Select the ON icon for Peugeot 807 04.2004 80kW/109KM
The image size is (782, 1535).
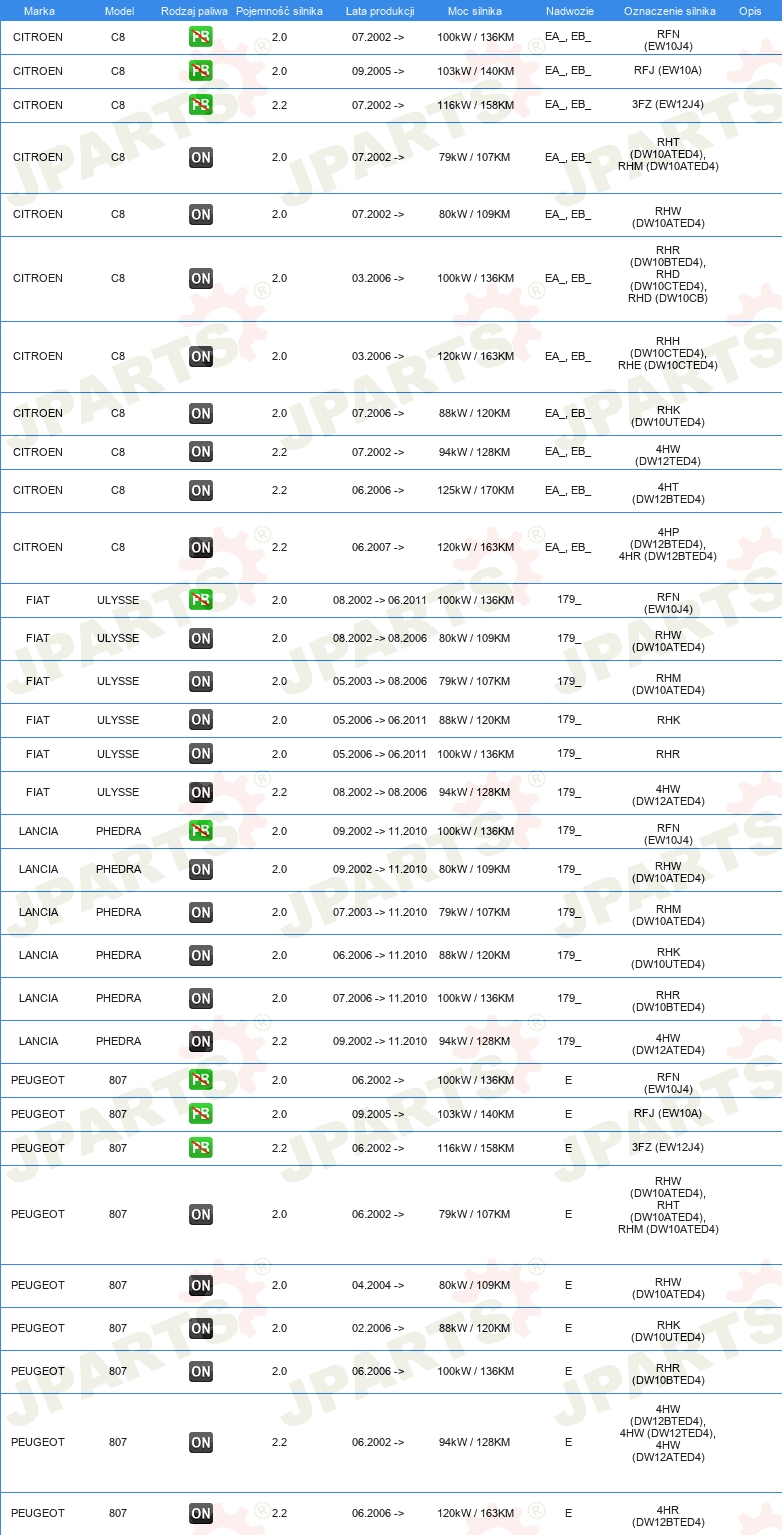click(201, 1286)
